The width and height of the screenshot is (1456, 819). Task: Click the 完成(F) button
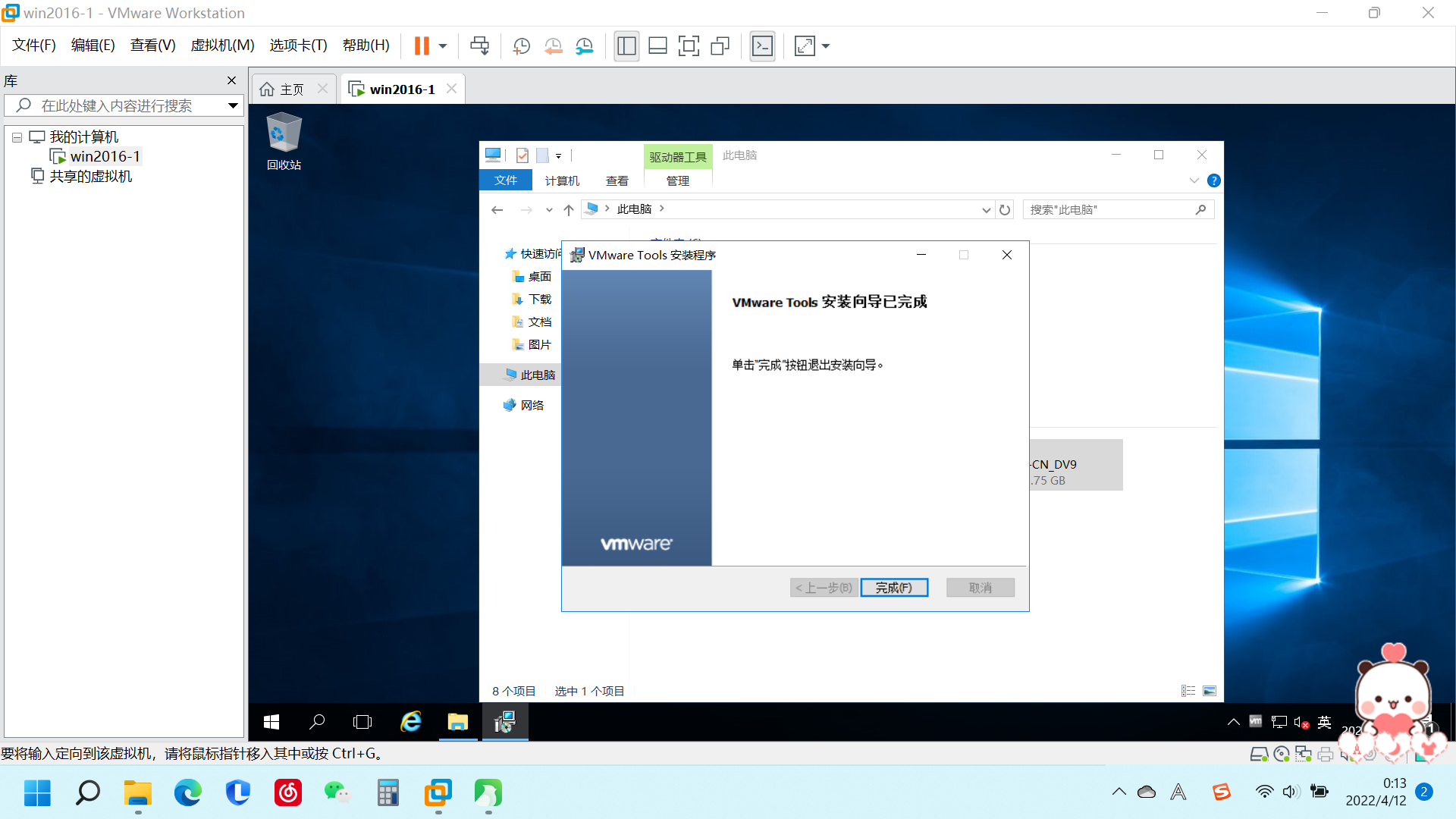point(894,588)
